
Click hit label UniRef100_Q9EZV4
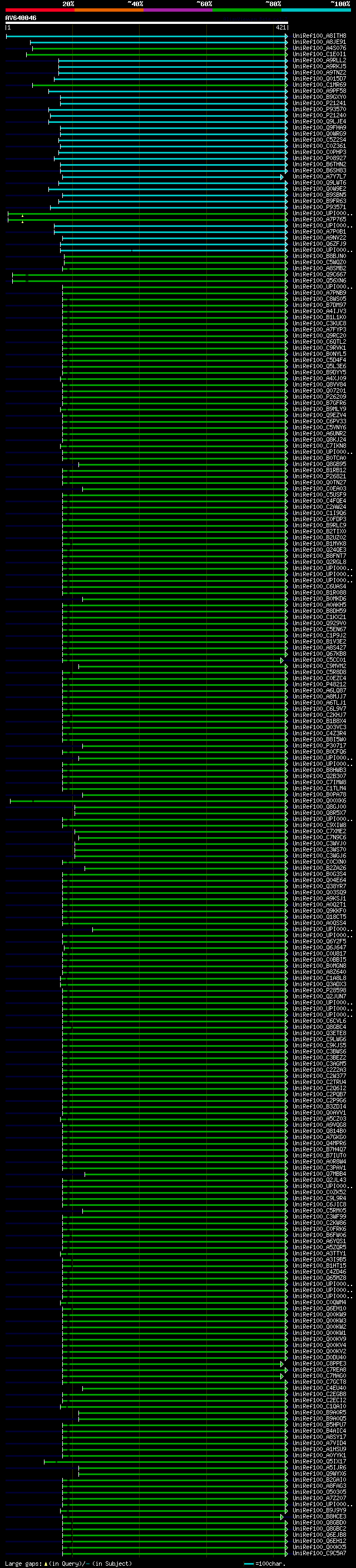click(x=319, y=415)
